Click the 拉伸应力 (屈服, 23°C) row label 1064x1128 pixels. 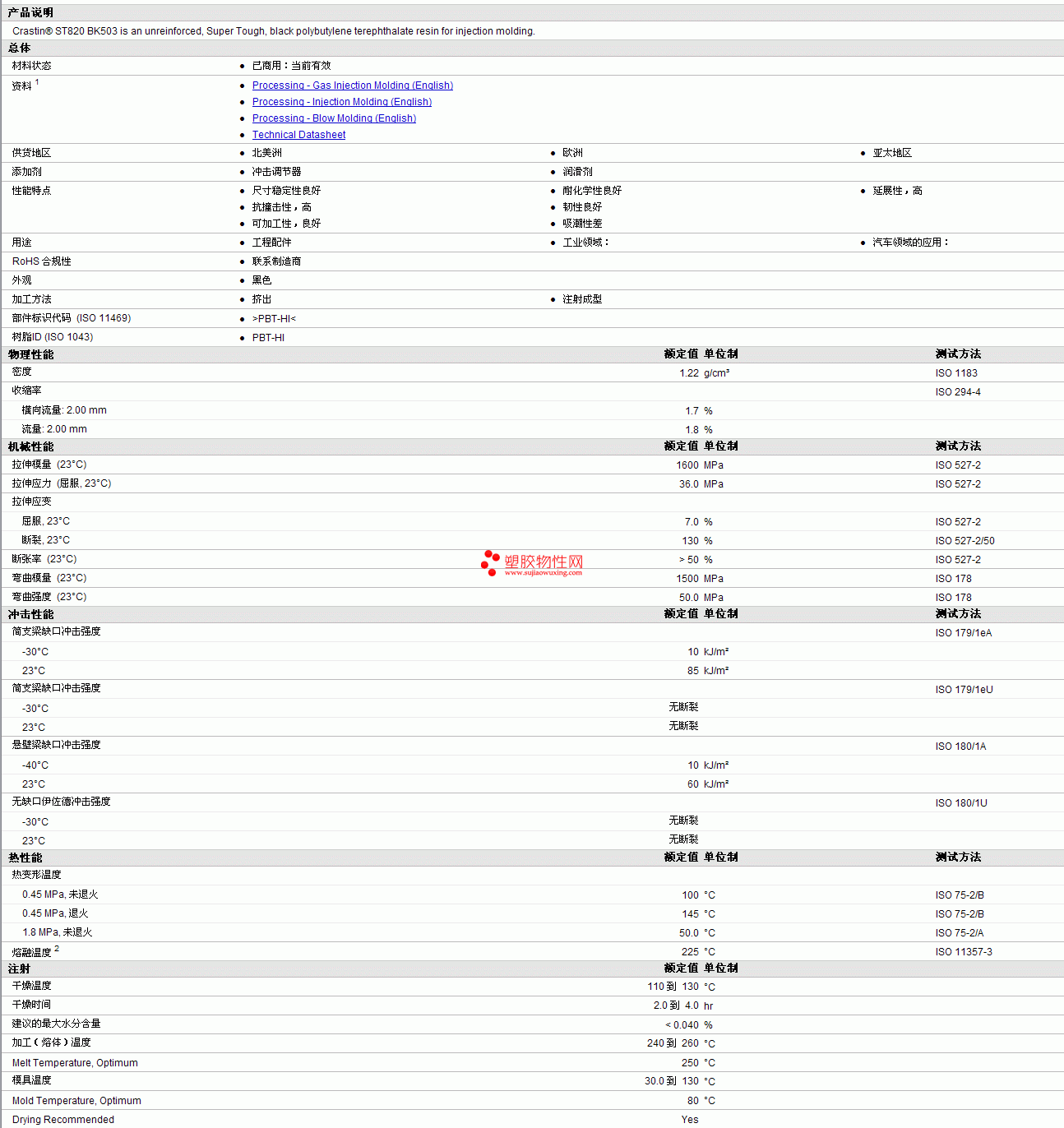click(x=62, y=483)
